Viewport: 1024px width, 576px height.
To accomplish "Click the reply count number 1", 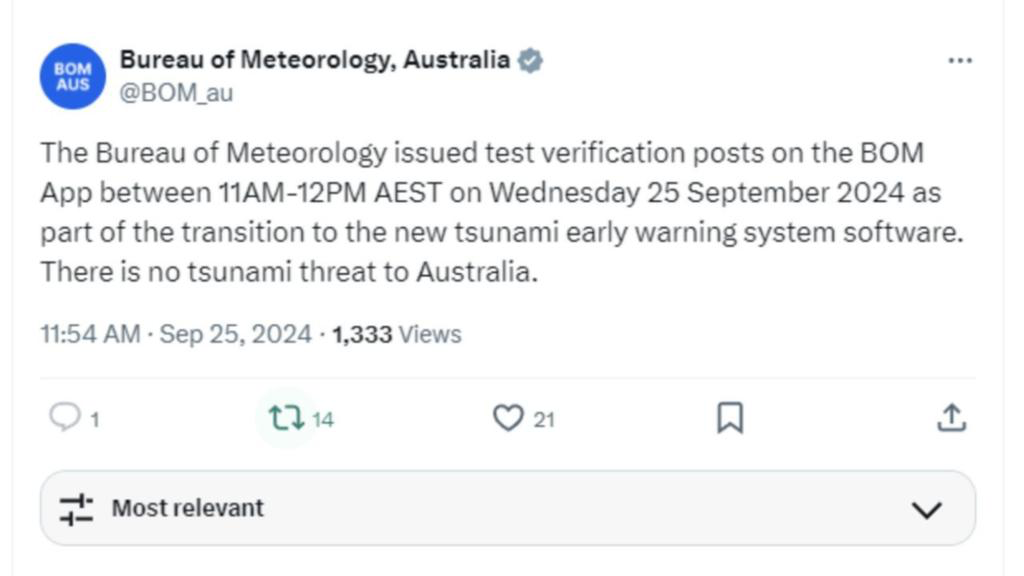I will click(x=95, y=420).
